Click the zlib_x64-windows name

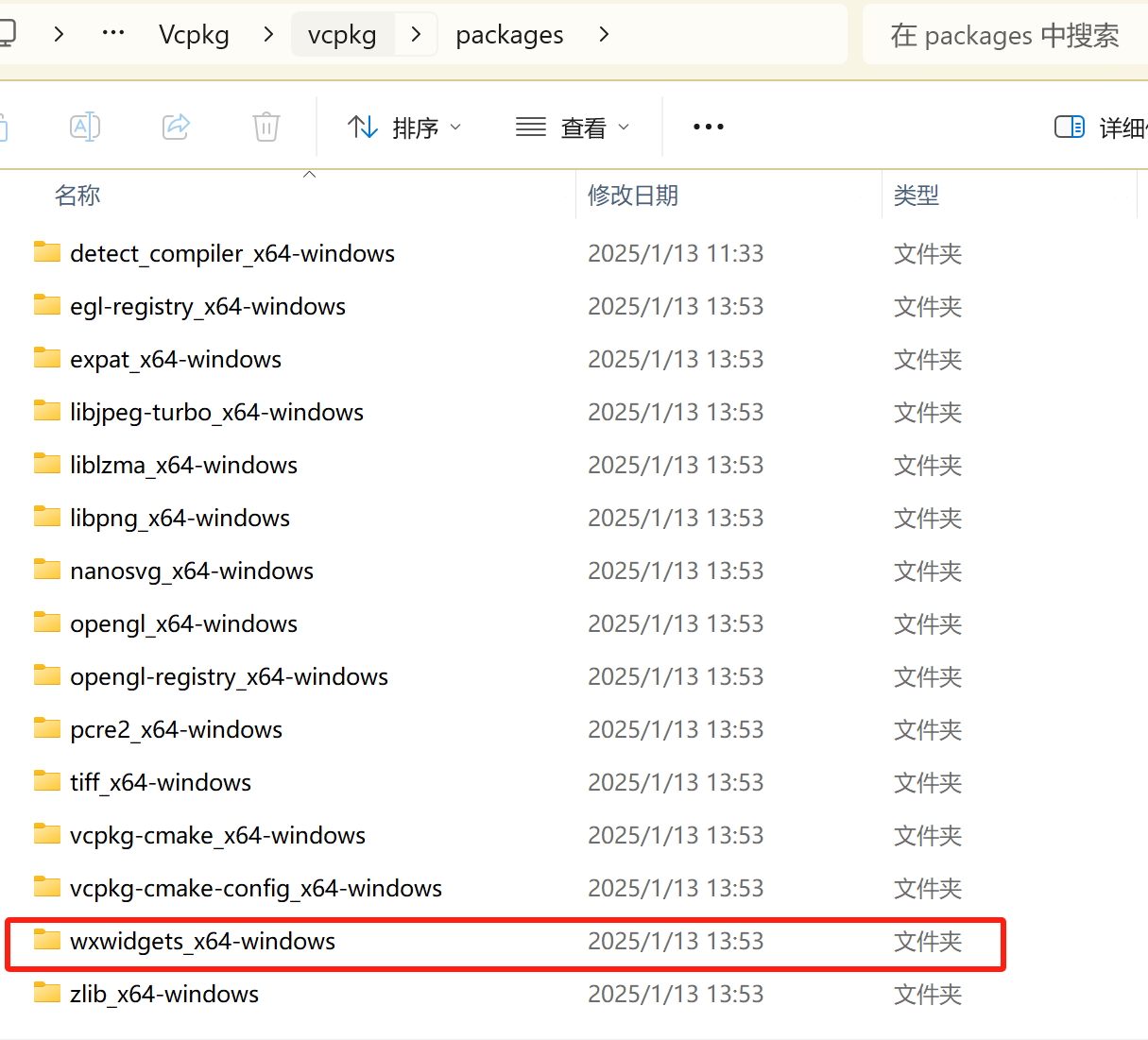(164, 995)
